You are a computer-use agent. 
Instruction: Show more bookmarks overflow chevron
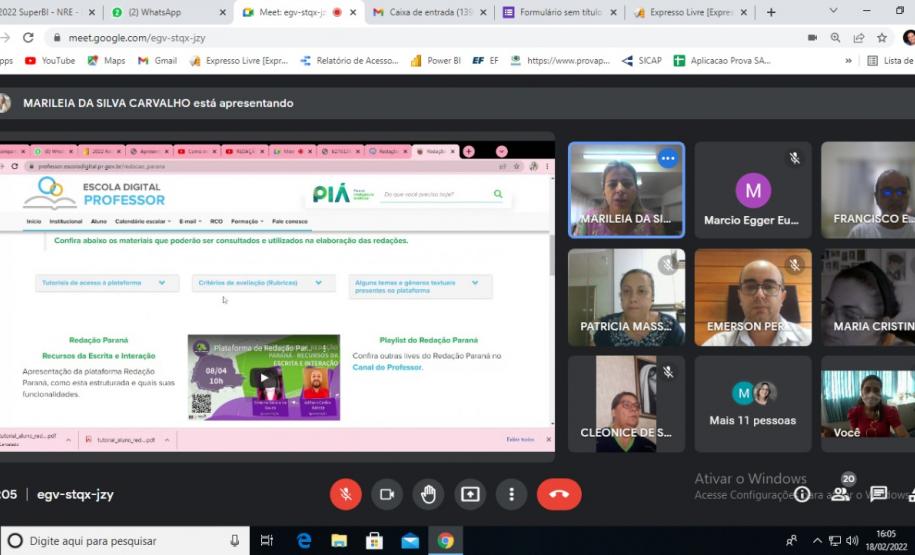click(848, 60)
